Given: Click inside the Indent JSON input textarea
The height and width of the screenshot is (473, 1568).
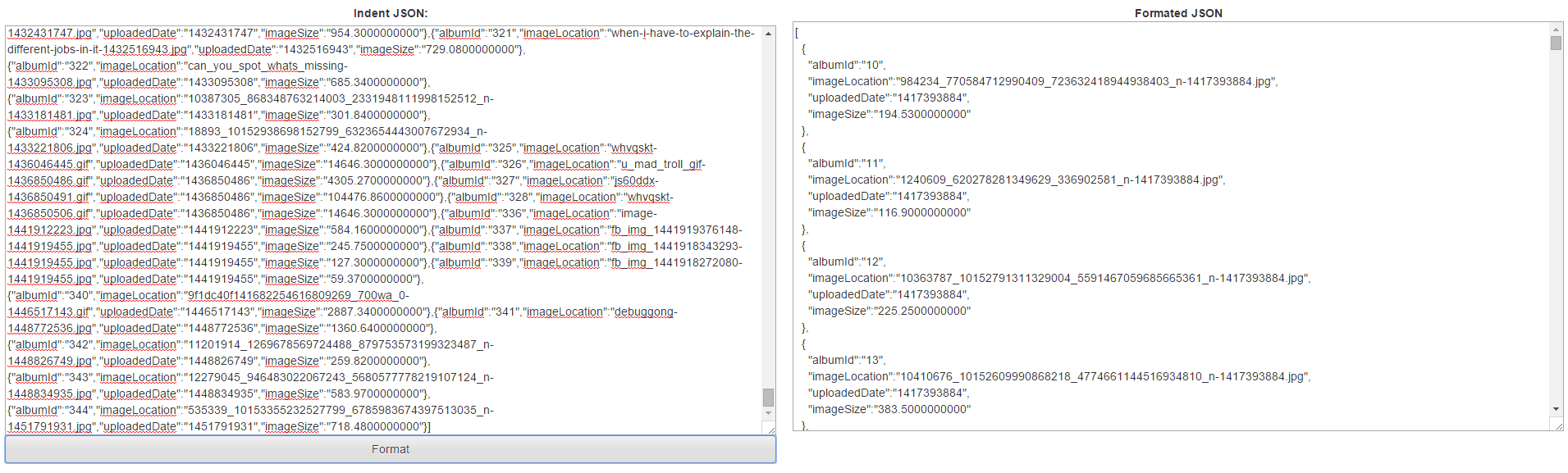Looking at the screenshot, I should click(x=384, y=230).
